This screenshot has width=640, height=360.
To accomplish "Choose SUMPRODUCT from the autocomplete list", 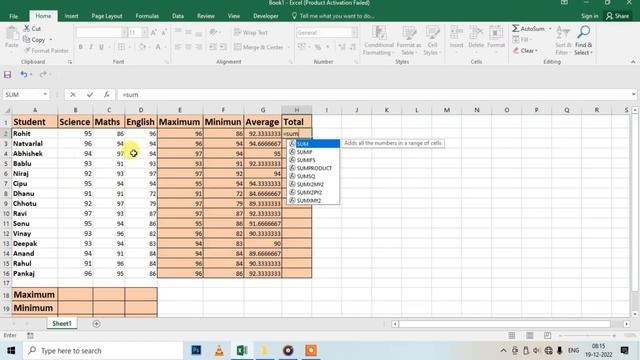I will tap(313, 168).
